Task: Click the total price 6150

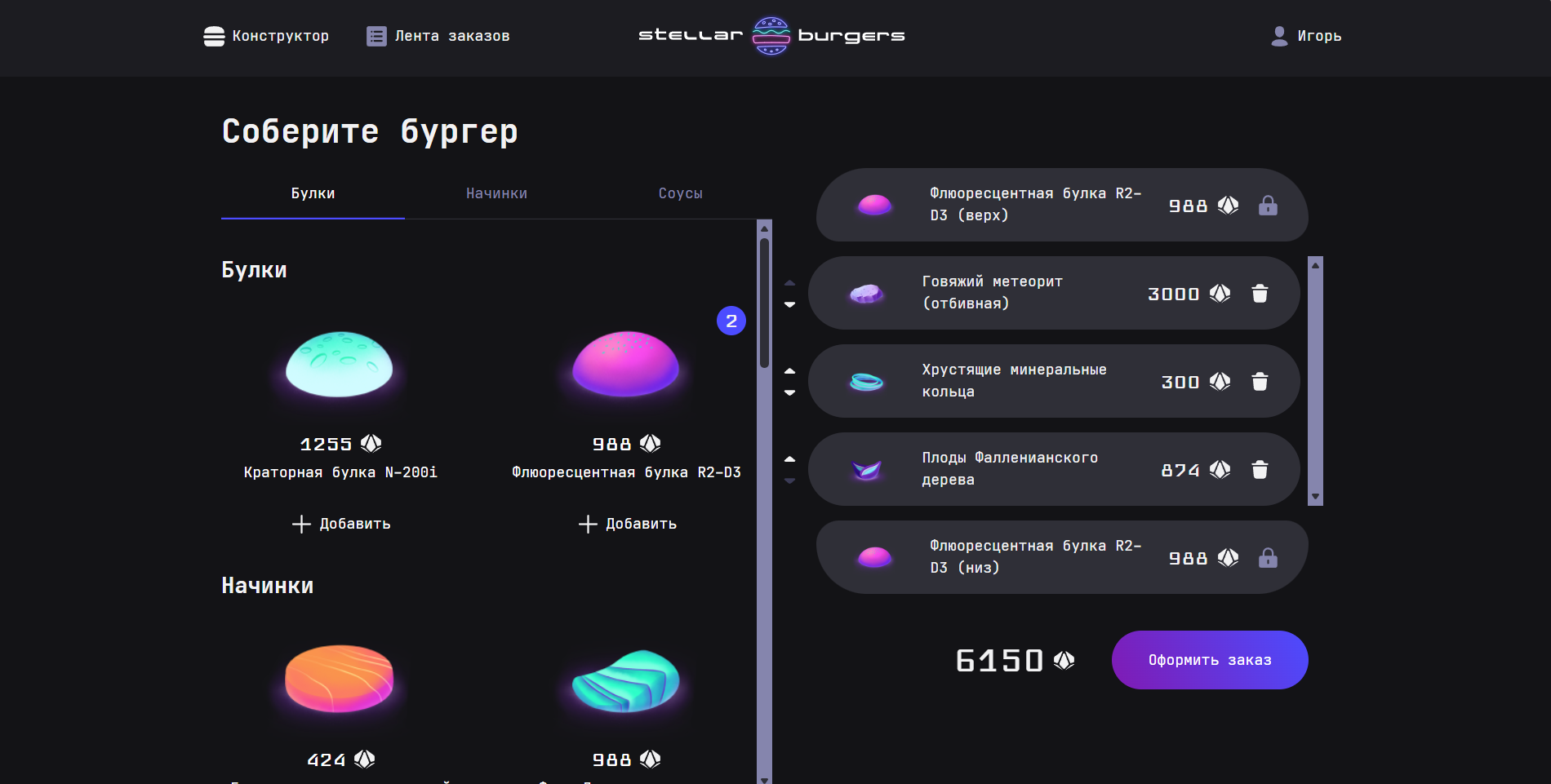Action: pyautogui.click(x=1000, y=660)
